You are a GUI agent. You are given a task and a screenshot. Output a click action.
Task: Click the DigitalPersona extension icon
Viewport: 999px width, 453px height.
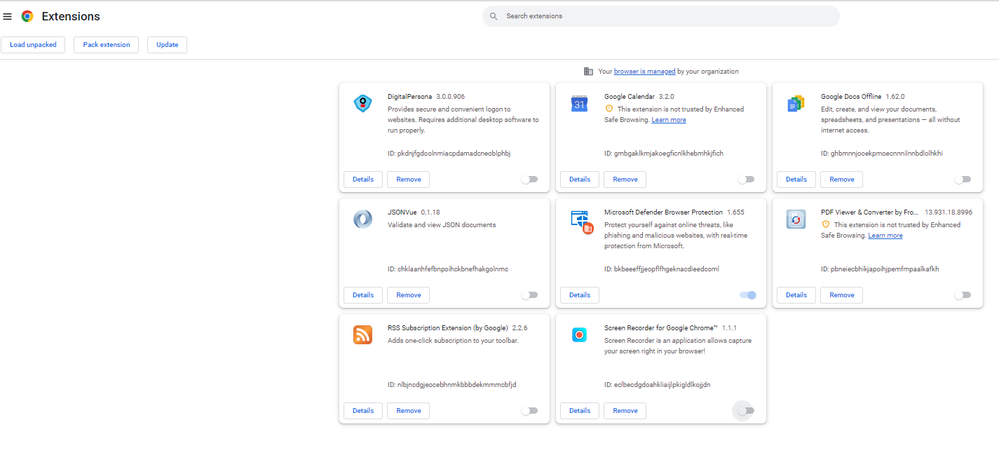tap(363, 103)
